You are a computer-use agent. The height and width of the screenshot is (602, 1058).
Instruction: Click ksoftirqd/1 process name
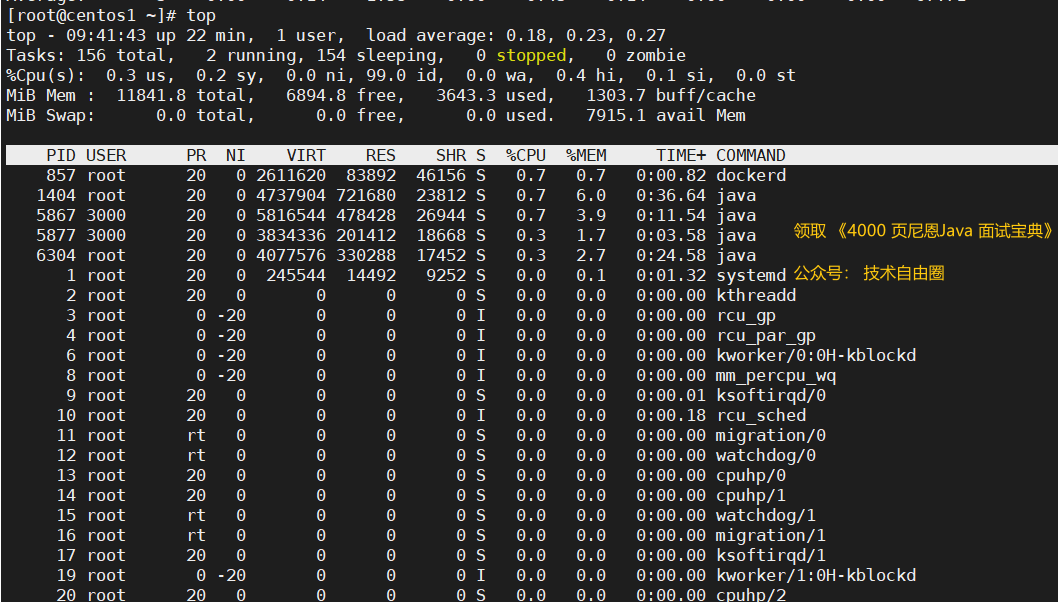pyautogui.click(x=771, y=556)
